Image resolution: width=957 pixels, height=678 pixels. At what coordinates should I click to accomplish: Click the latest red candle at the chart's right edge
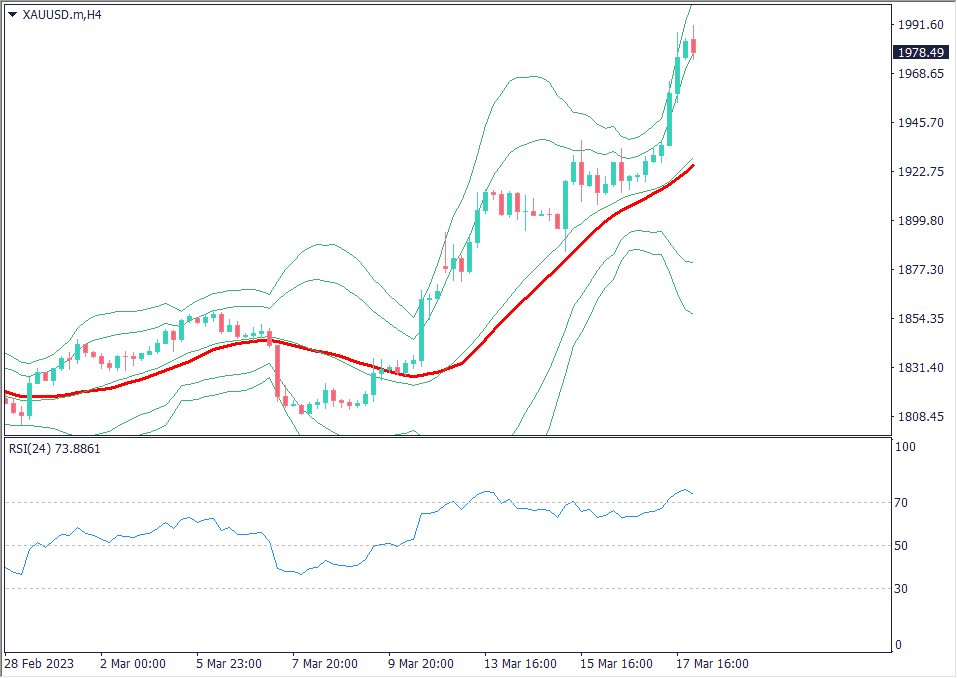694,45
